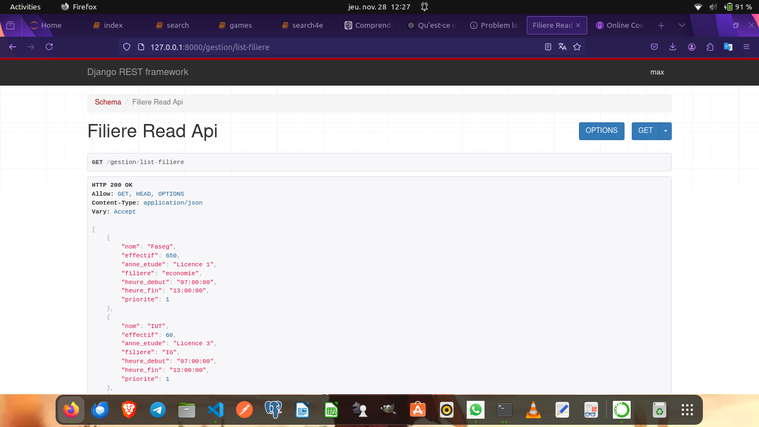The height and width of the screenshot is (427, 759).
Task: Click the Filiere Read Api breadcrumb
Action: coord(157,102)
